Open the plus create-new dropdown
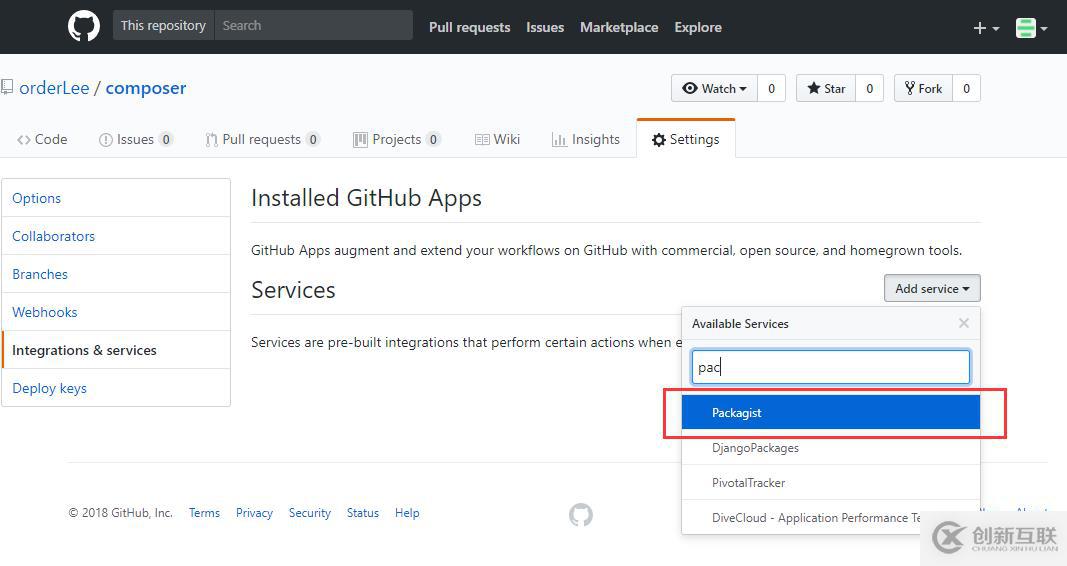The height and width of the screenshot is (566, 1067). pyautogui.click(x=986, y=28)
